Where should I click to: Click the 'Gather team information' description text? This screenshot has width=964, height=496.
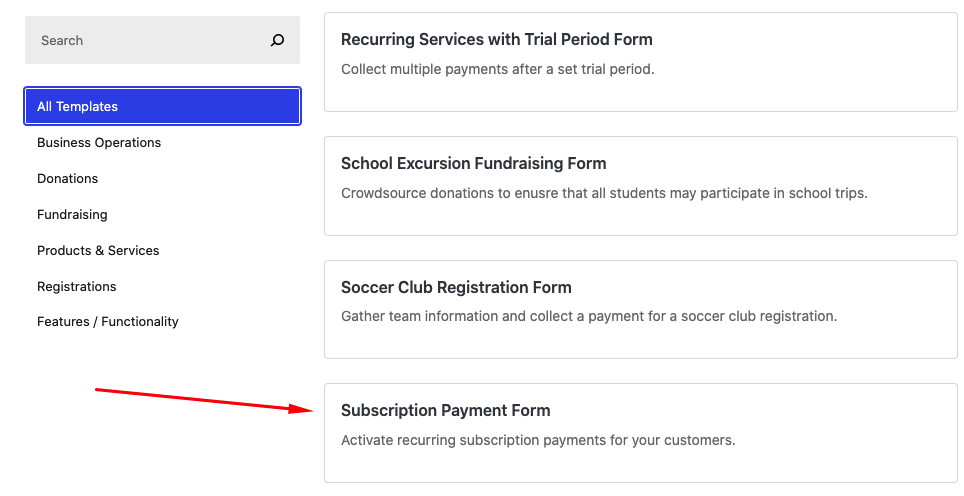coord(588,317)
